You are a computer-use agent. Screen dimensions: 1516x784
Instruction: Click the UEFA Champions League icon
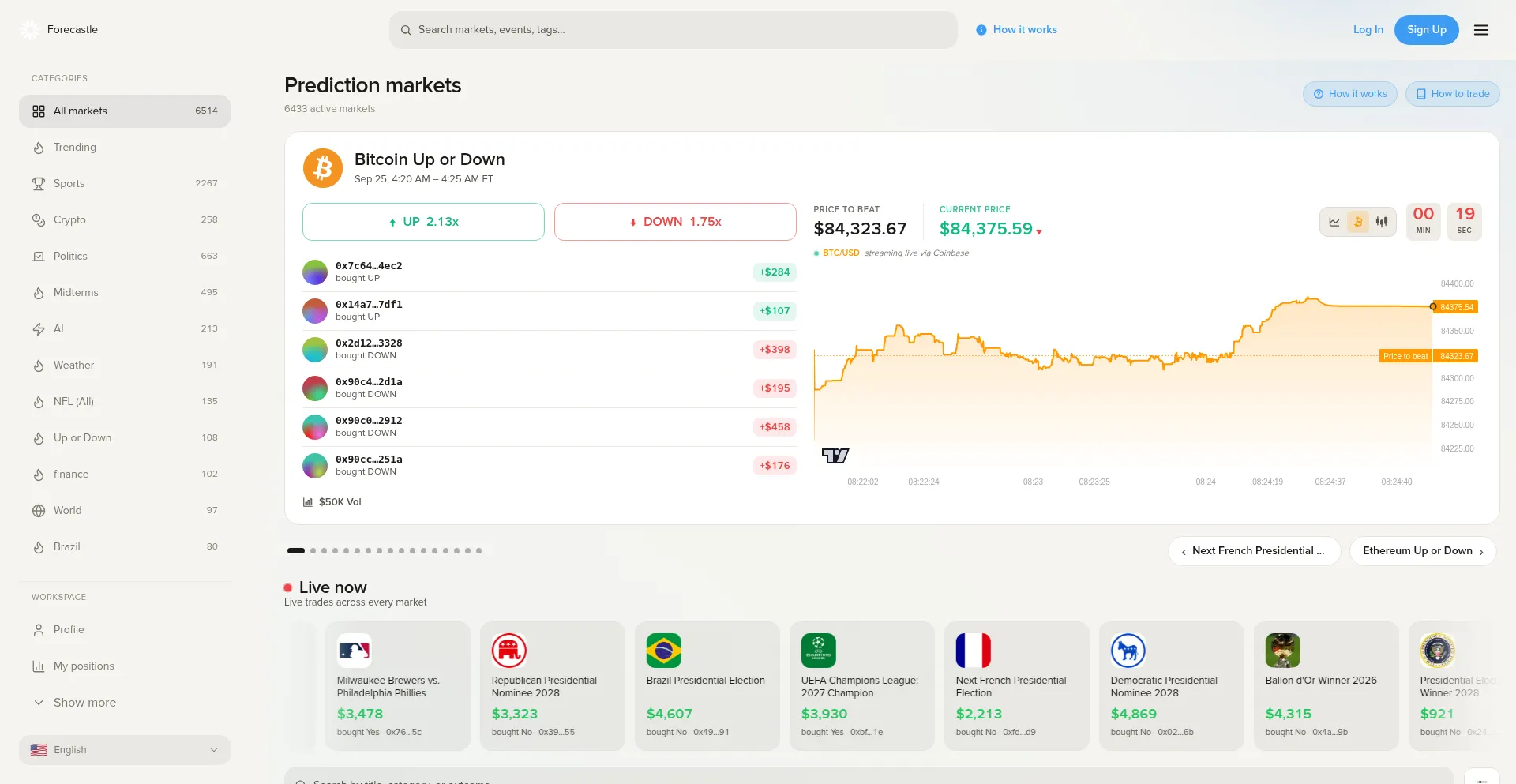pyautogui.click(x=819, y=651)
